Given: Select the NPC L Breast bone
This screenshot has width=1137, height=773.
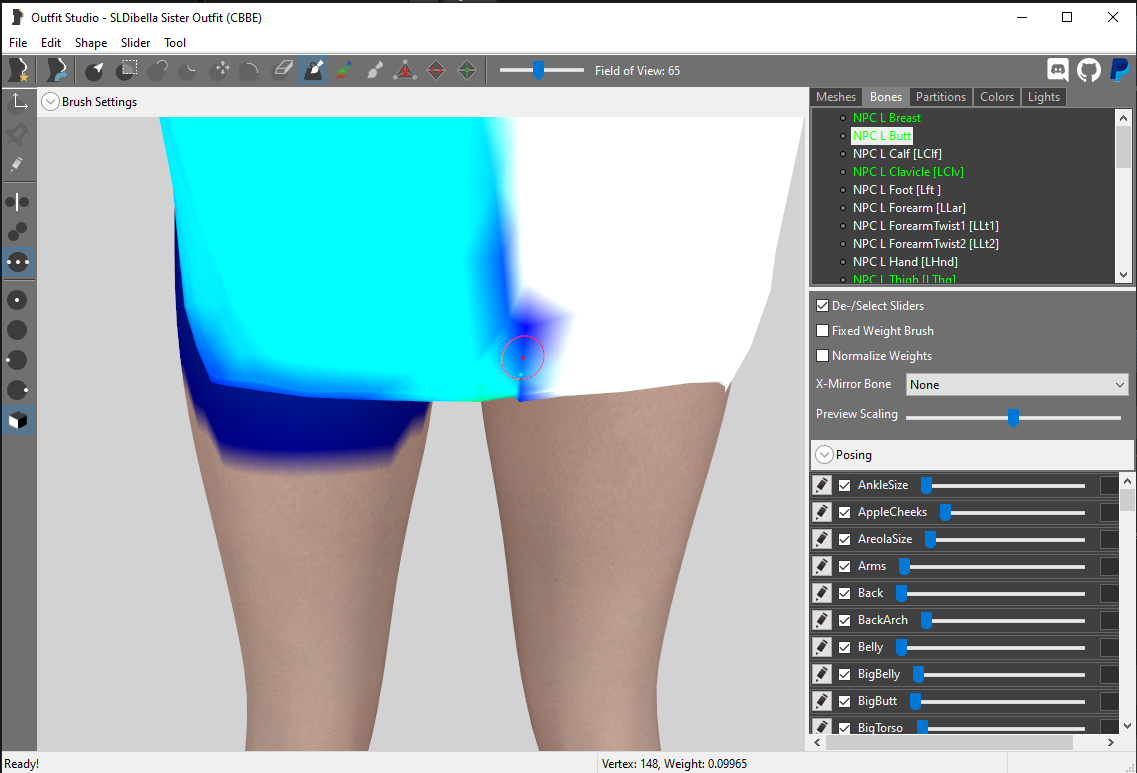Looking at the screenshot, I should pos(887,117).
